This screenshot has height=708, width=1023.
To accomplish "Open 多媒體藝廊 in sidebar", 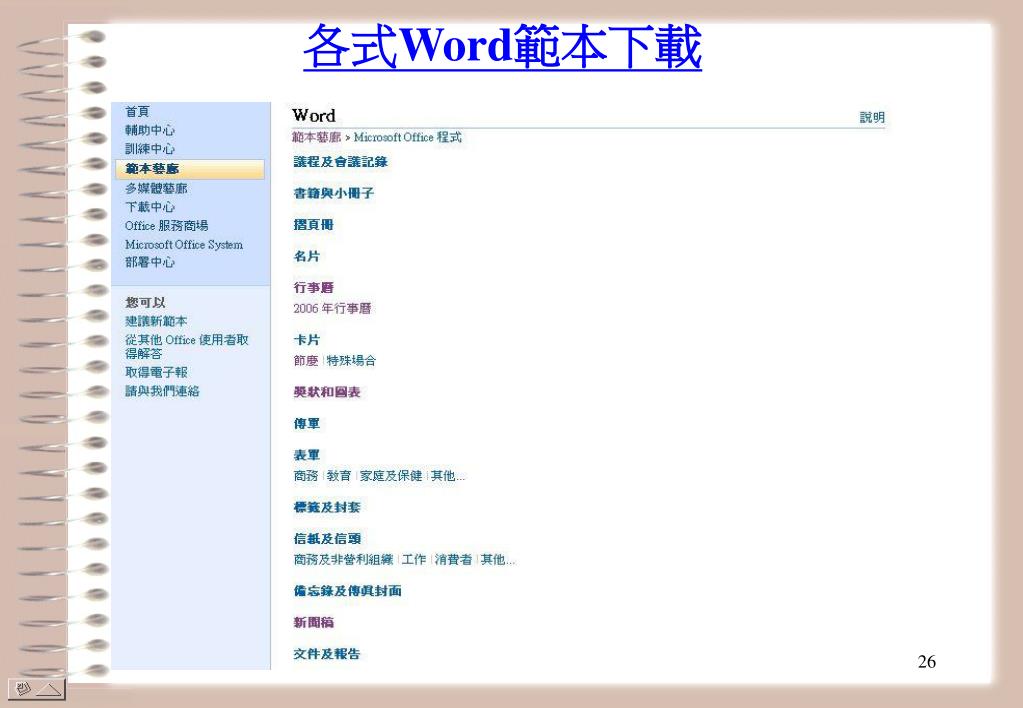I will (156, 189).
